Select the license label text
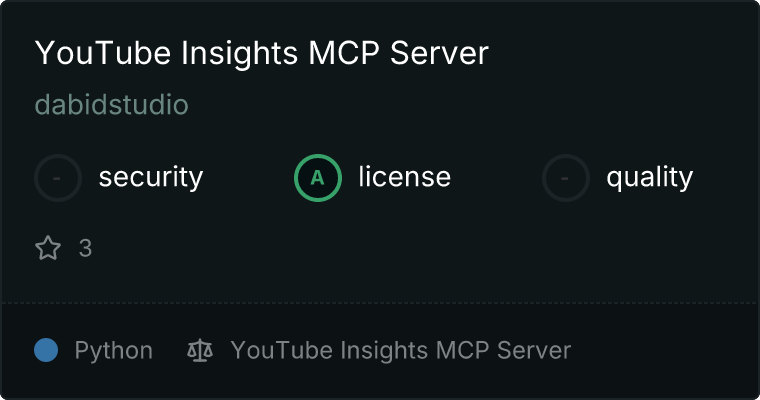The width and height of the screenshot is (760, 400). [405, 176]
